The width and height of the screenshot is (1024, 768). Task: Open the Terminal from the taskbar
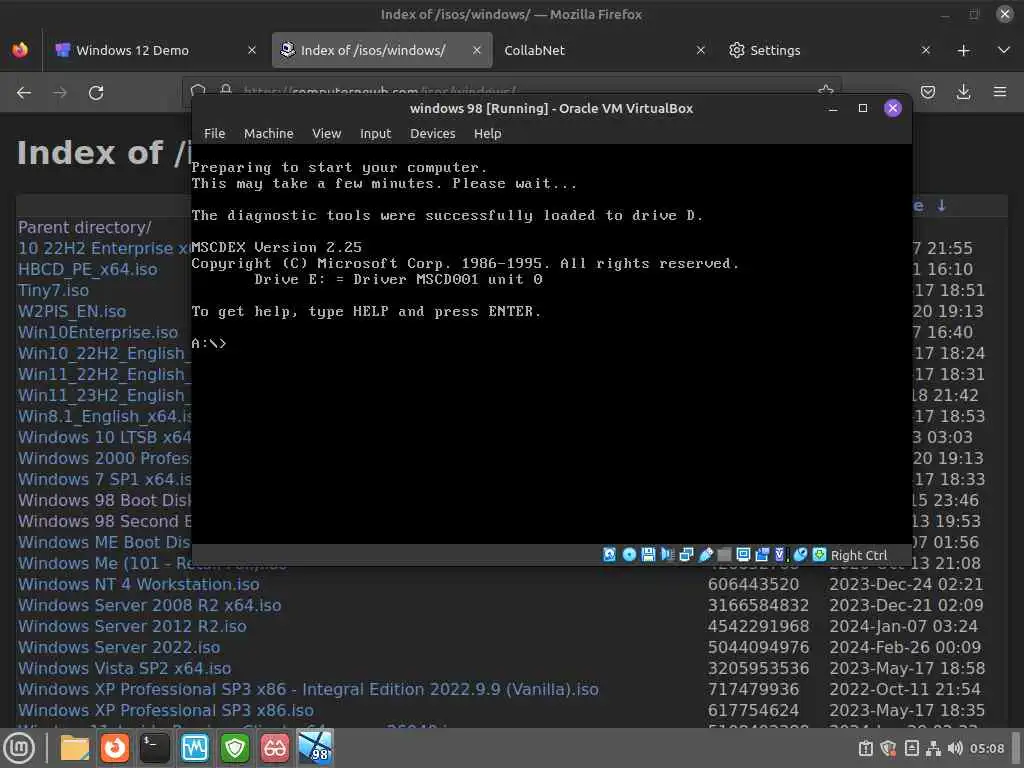tap(155, 748)
